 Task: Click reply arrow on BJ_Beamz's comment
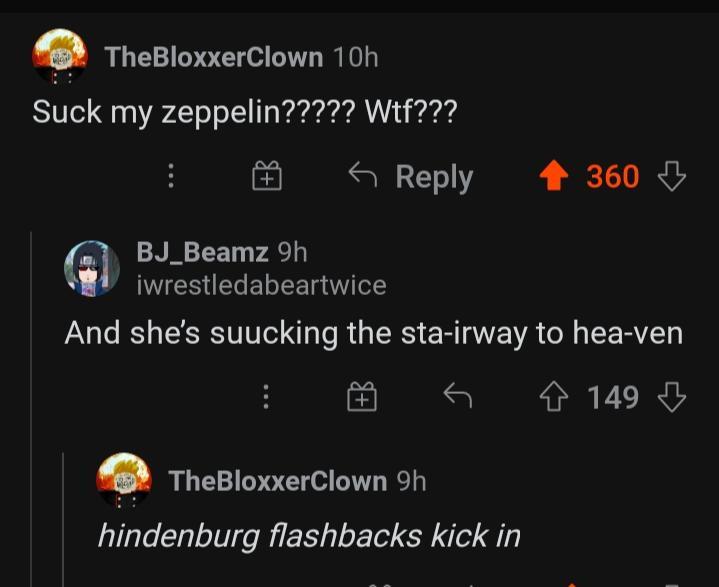click(x=457, y=398)
